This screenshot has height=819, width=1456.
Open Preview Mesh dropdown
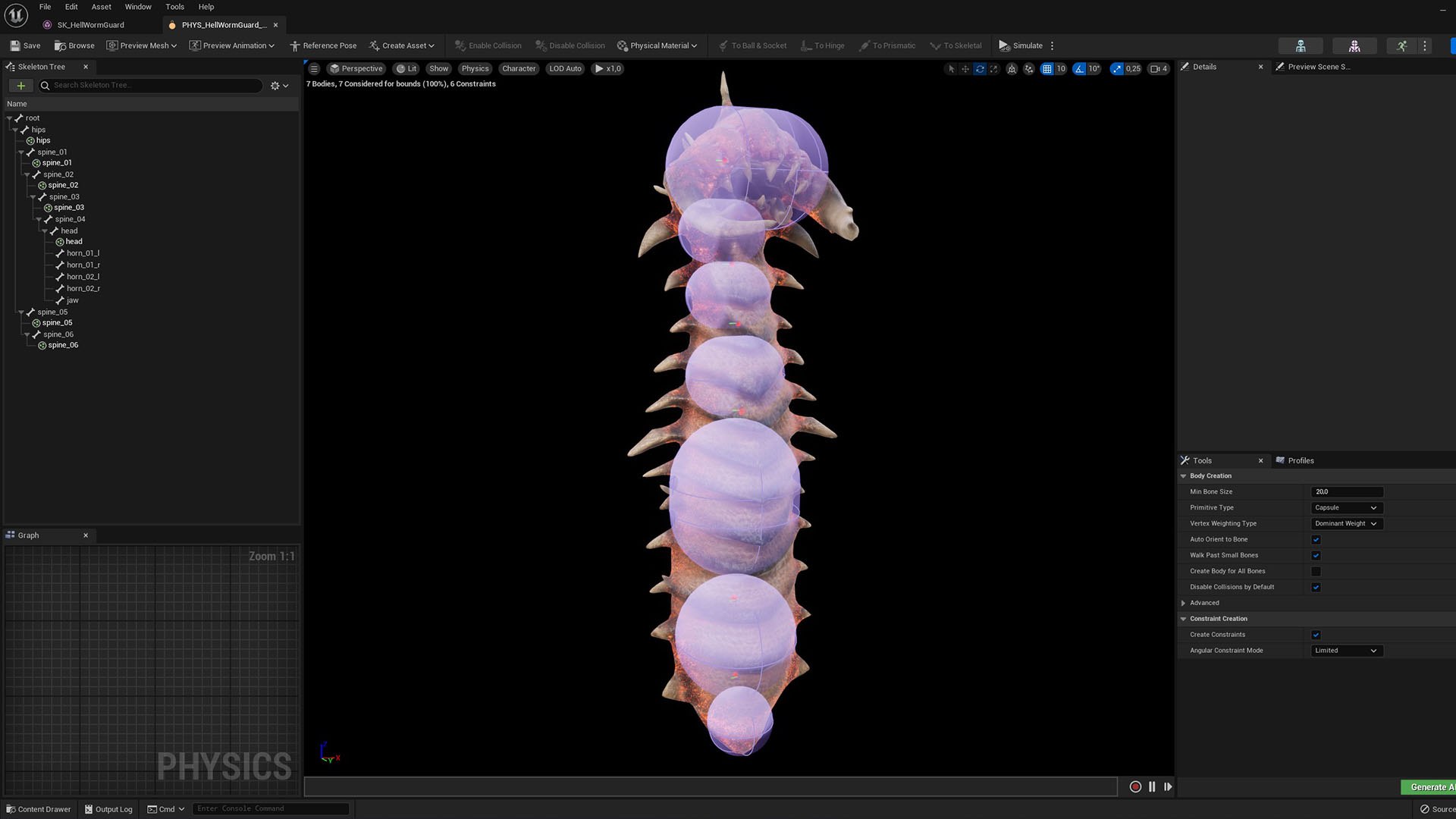click(141, 45)
